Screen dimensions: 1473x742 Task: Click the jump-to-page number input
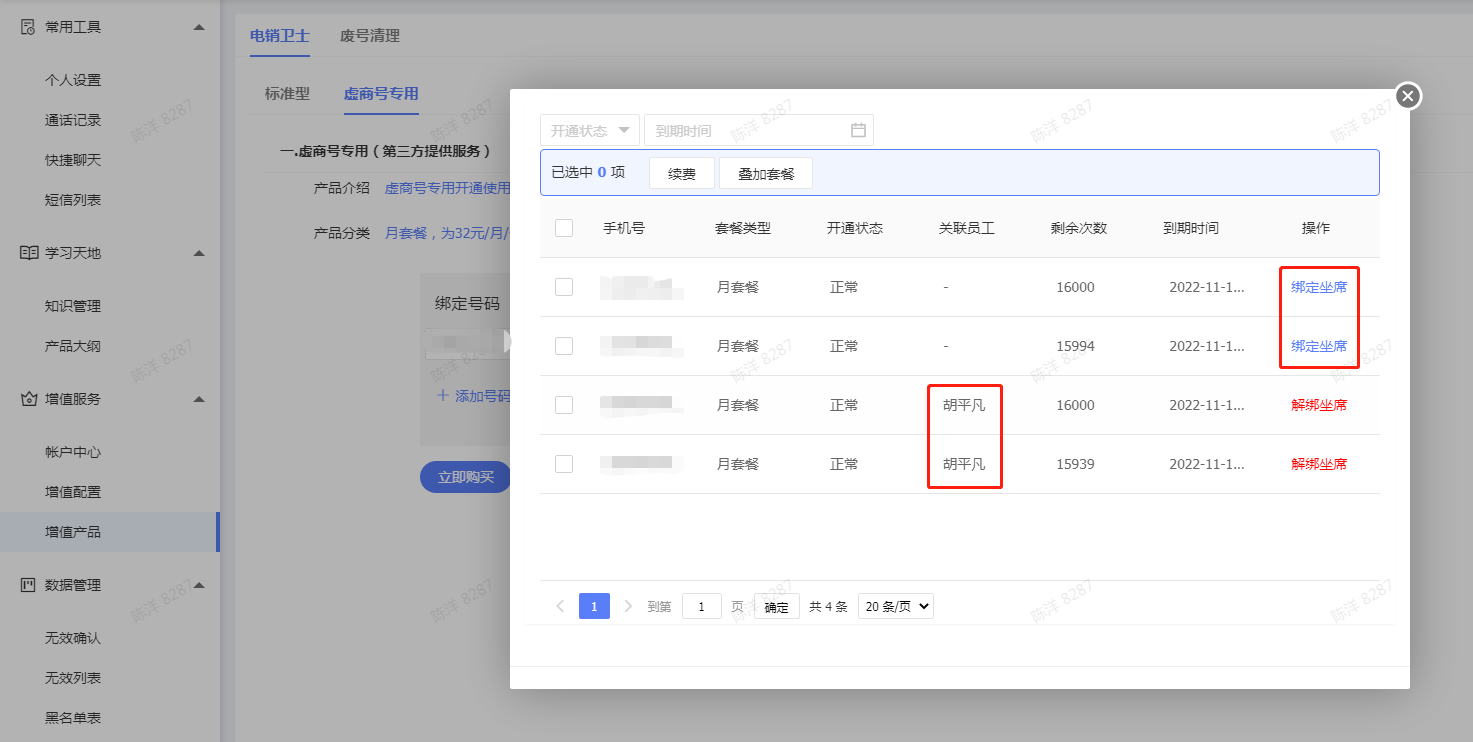point(702,606)
